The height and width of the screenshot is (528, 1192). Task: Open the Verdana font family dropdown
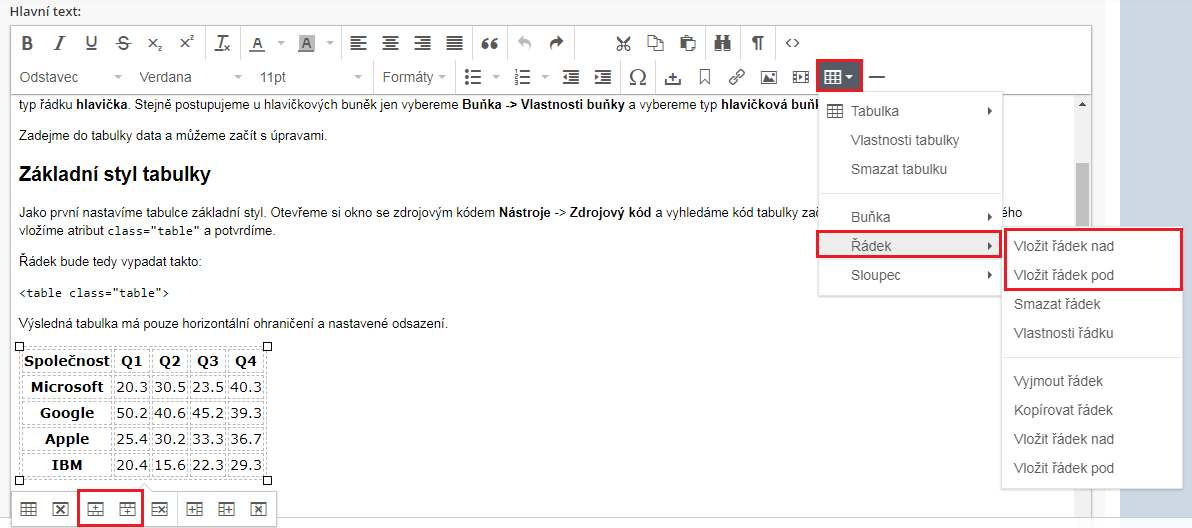(190, 77)
